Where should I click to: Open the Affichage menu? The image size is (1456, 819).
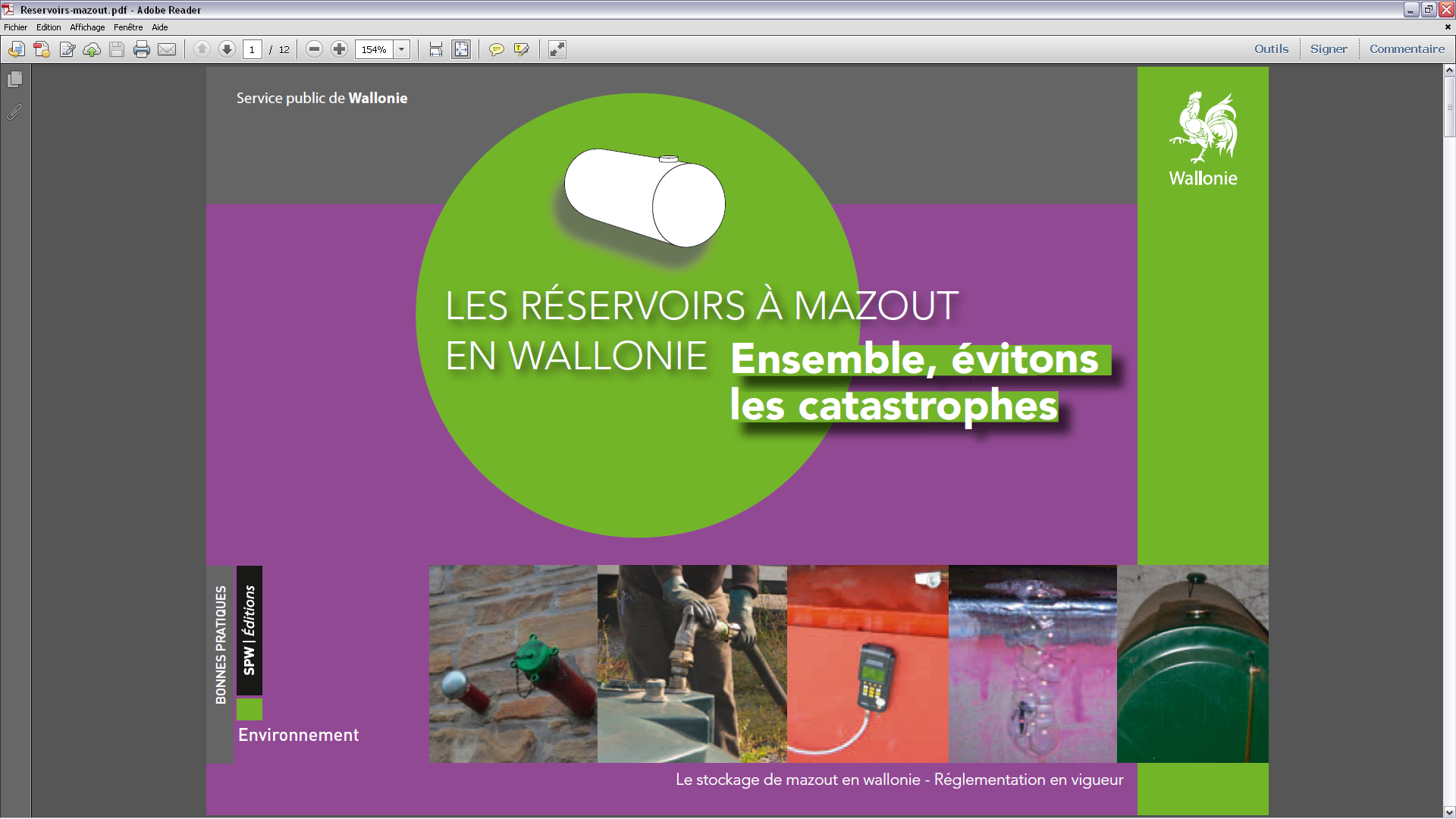click(x=87, y=27)
